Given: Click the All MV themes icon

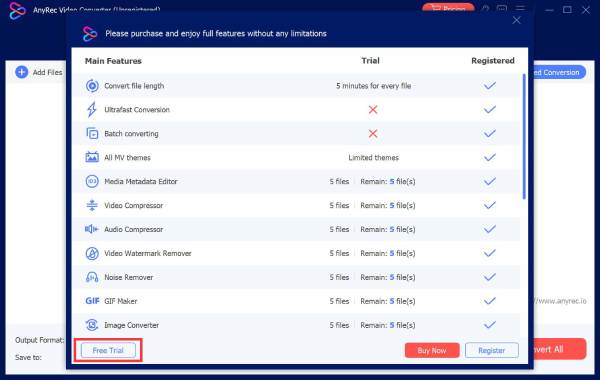Looking at the screenshot, I should click(x=92, y=157).
